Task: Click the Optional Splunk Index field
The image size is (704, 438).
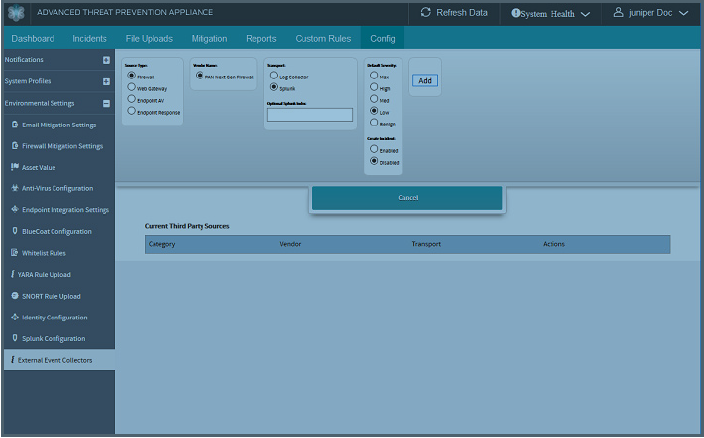Action: point(309,115)
